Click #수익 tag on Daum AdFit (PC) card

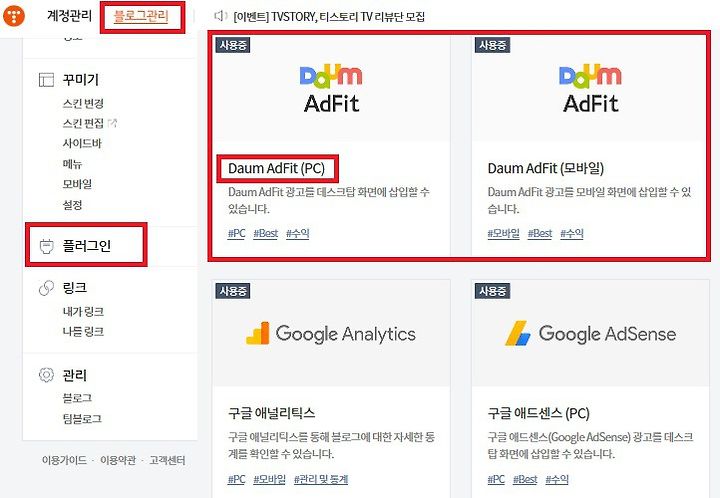click(x=298, y=234)
